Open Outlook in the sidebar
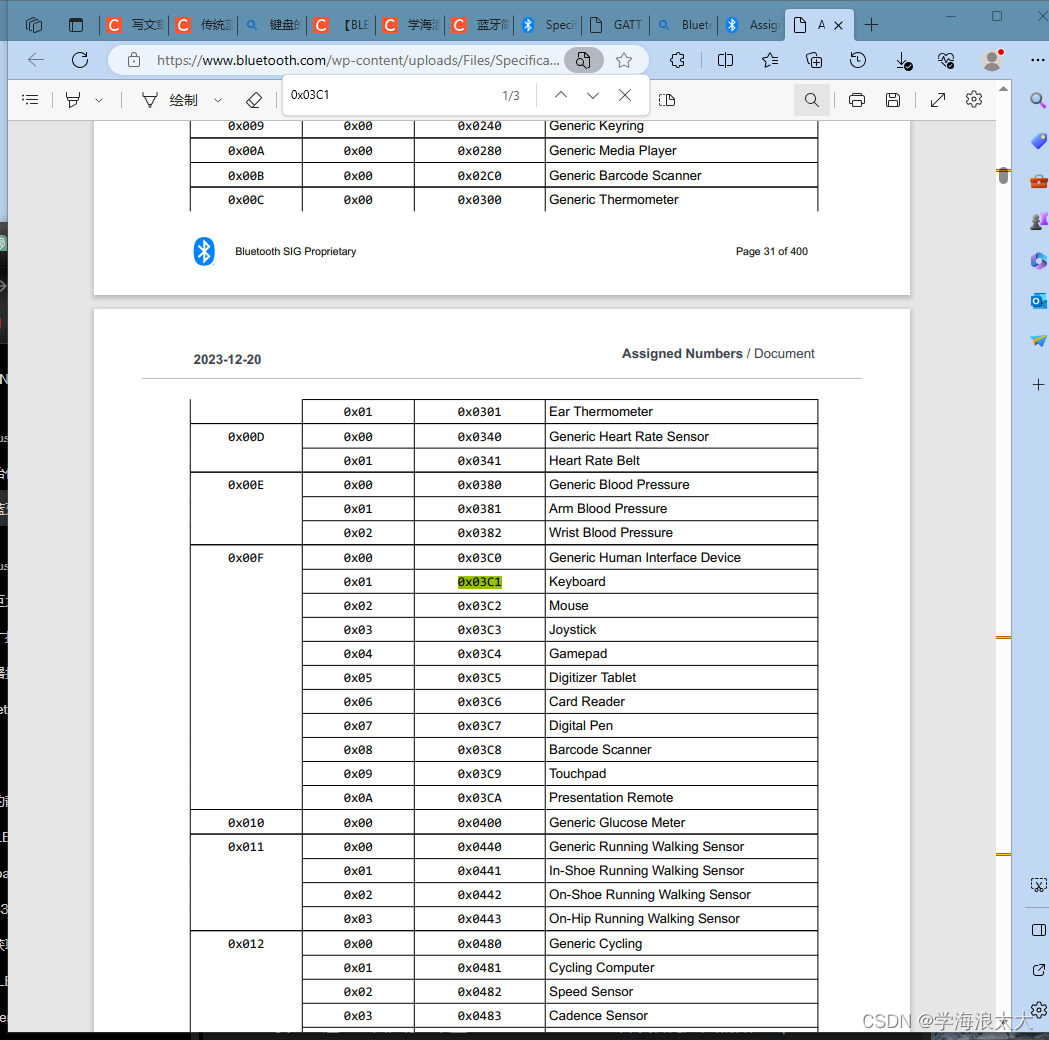Image resolution: width=1049 pixels, height=1040 pixels. (1038, 301)
